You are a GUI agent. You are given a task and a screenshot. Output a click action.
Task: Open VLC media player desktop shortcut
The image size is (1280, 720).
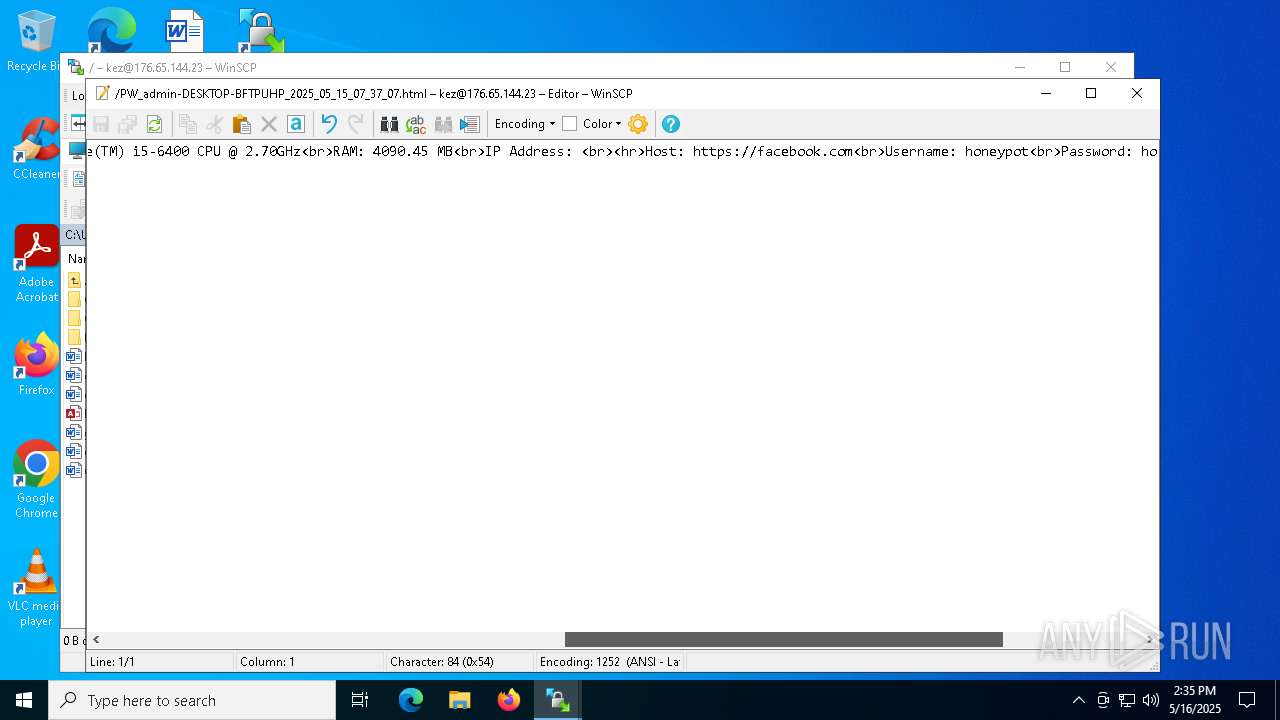36,588
